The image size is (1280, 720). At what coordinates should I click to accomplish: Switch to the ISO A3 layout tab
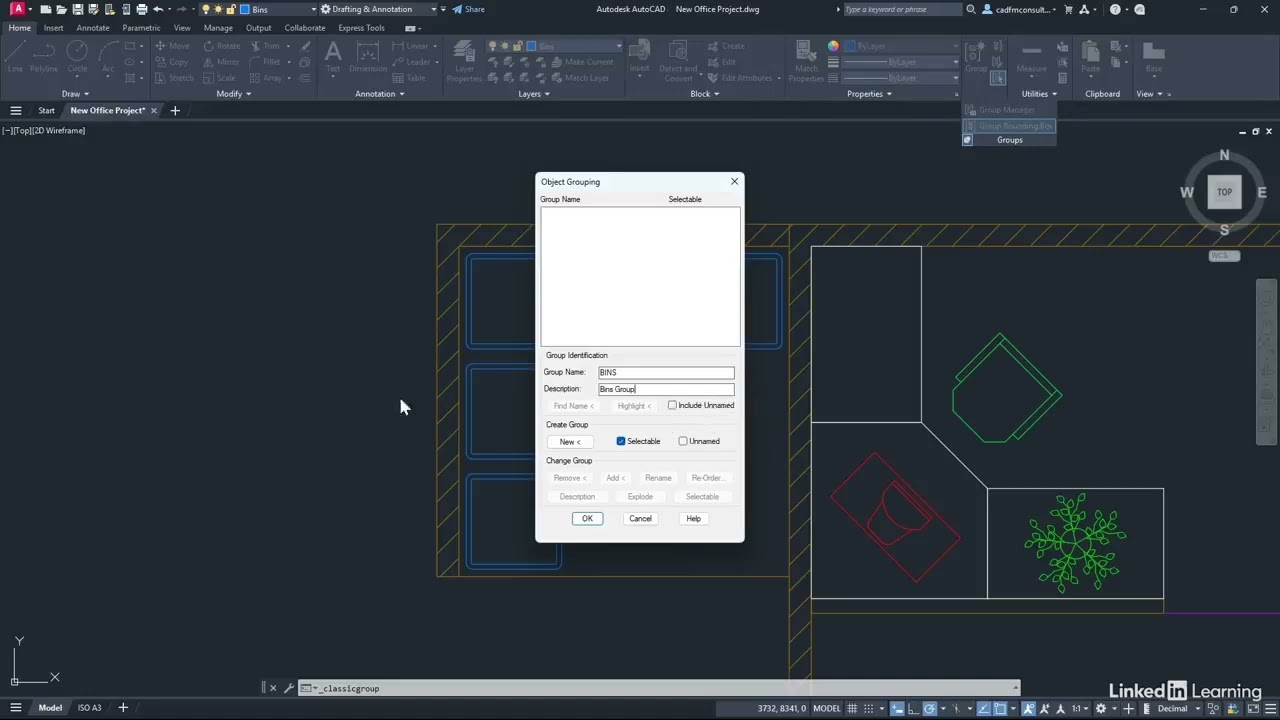[x=89, y=708]
